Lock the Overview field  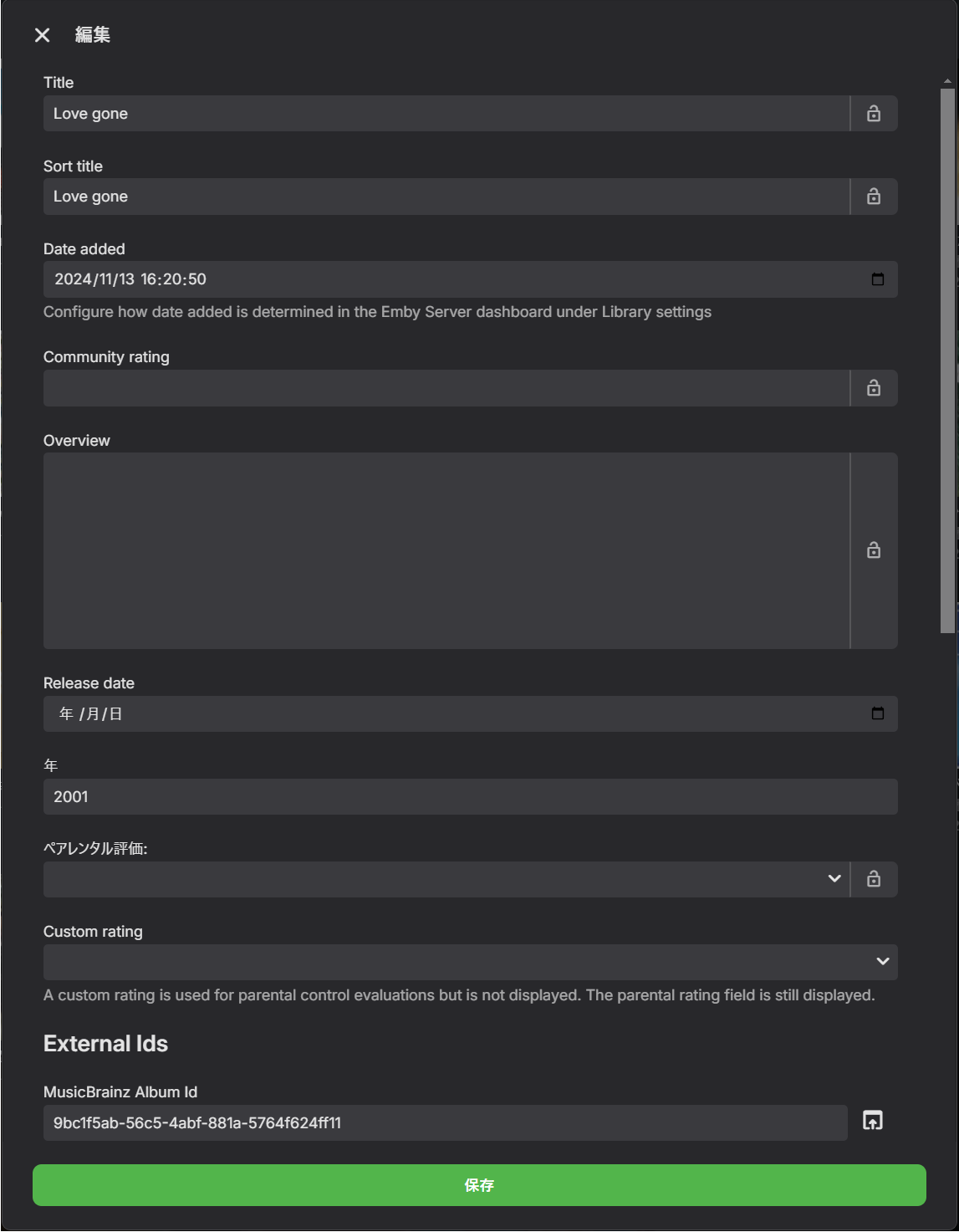tap(874, 550)
